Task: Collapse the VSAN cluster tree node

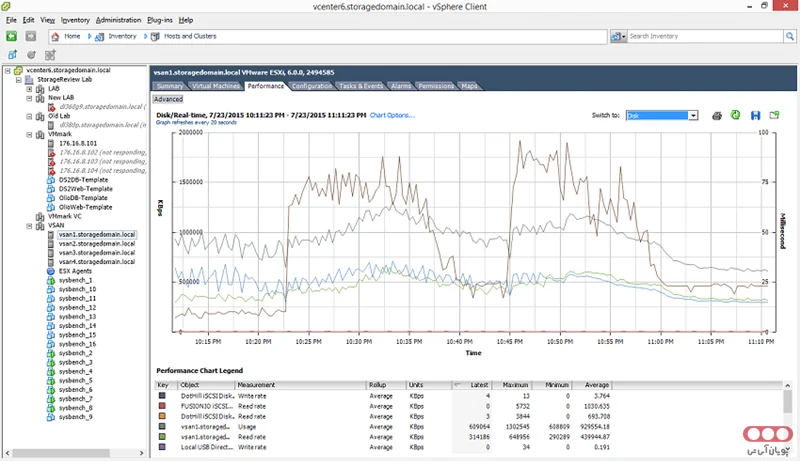Action: (x=29, y=225)
